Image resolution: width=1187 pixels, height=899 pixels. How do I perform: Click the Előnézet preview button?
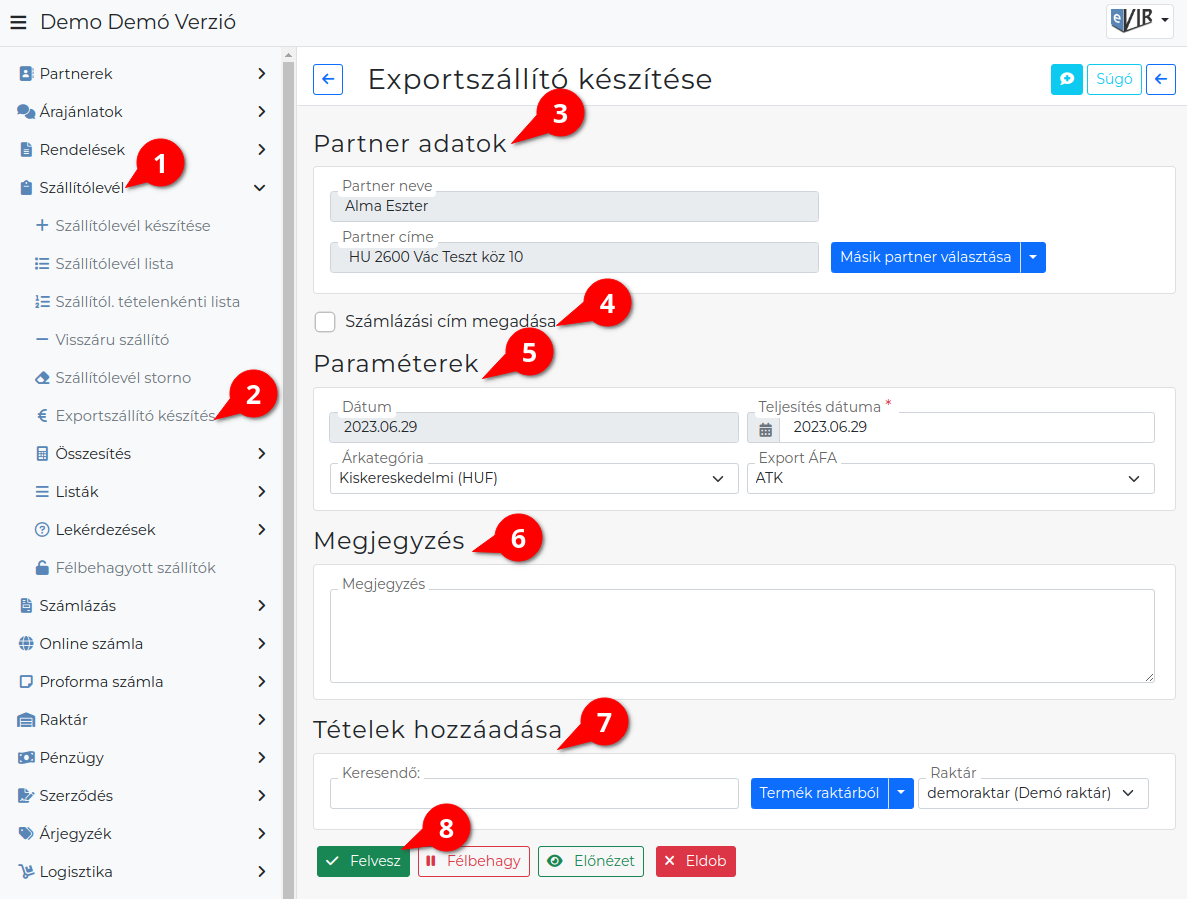click(x=591, y=861)
